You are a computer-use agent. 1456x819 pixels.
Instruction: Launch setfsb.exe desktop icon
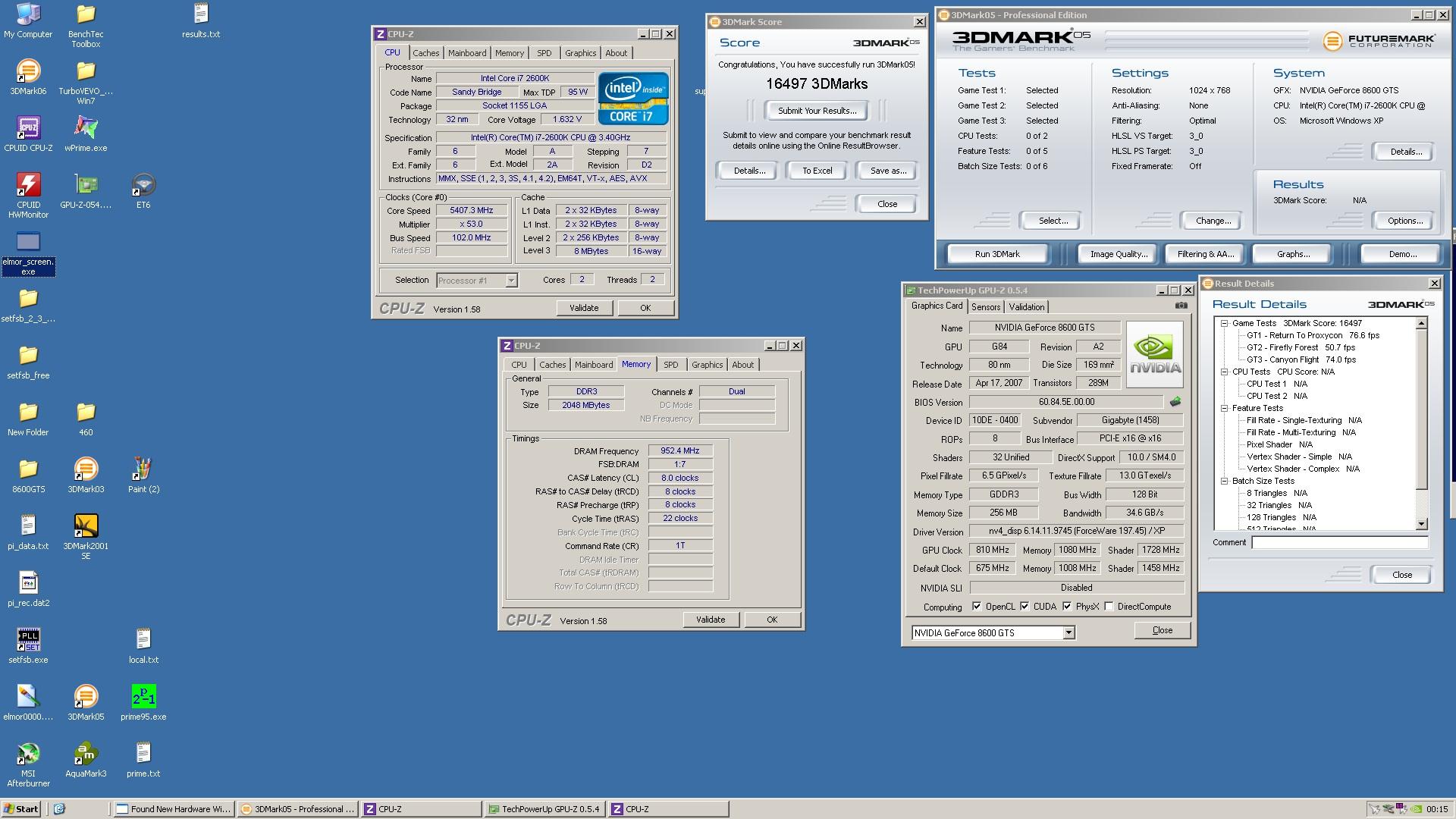[x=28, y=646]
